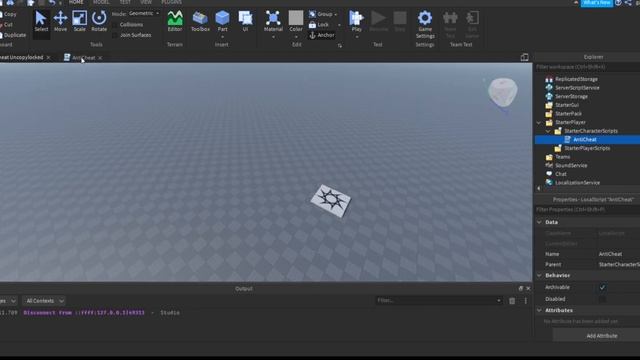Click the What's New button
Screen dimensions: 640x360
point(596,2)
